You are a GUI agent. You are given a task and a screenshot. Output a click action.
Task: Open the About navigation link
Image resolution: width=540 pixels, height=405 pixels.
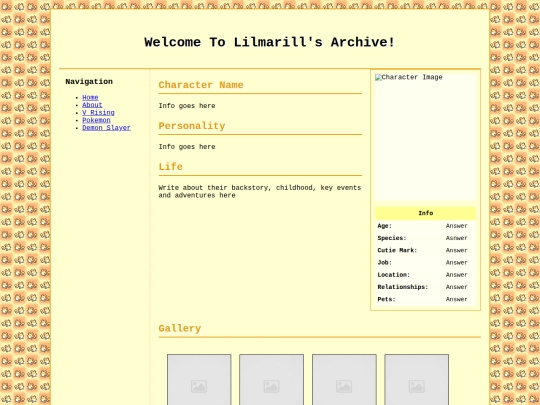coord(92,105)
